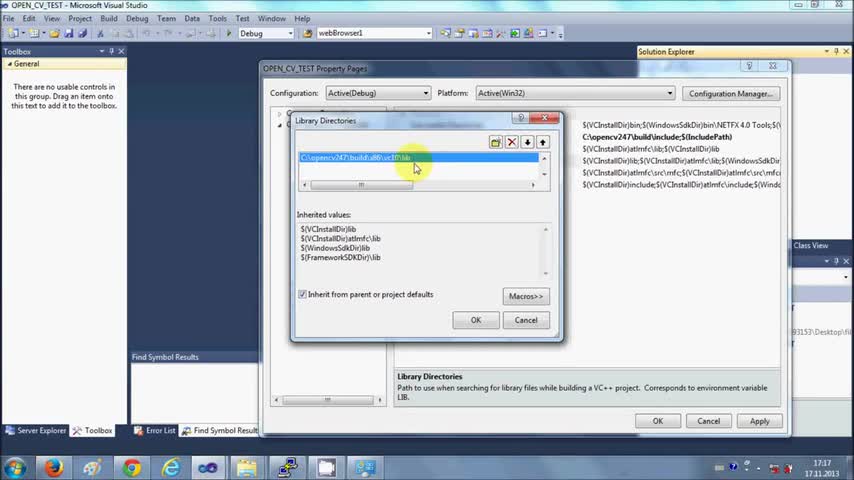
Task: Open the Windows Start menu
Action: (x=15, y=468)
